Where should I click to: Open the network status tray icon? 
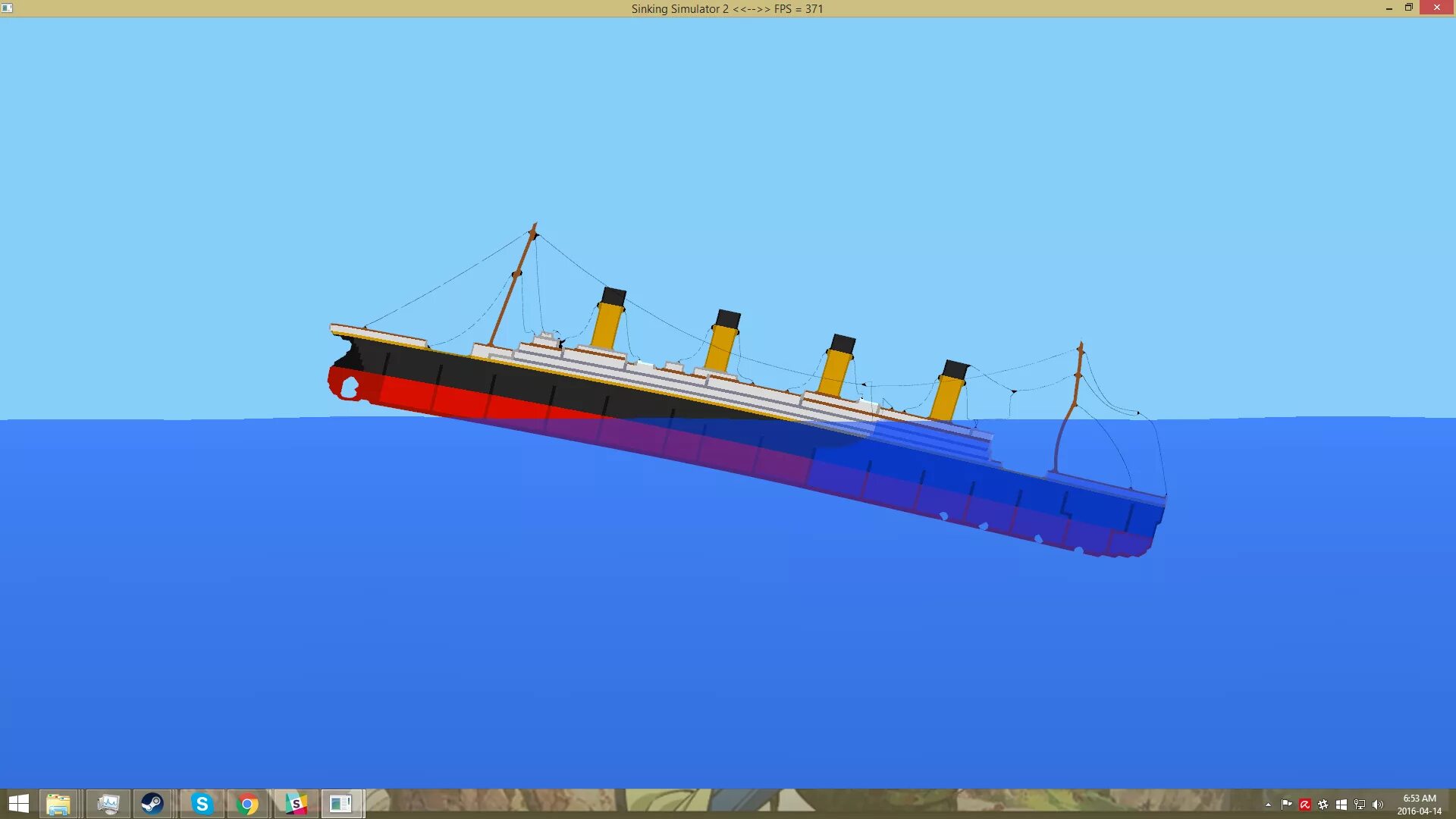(x=1360, y=805)
